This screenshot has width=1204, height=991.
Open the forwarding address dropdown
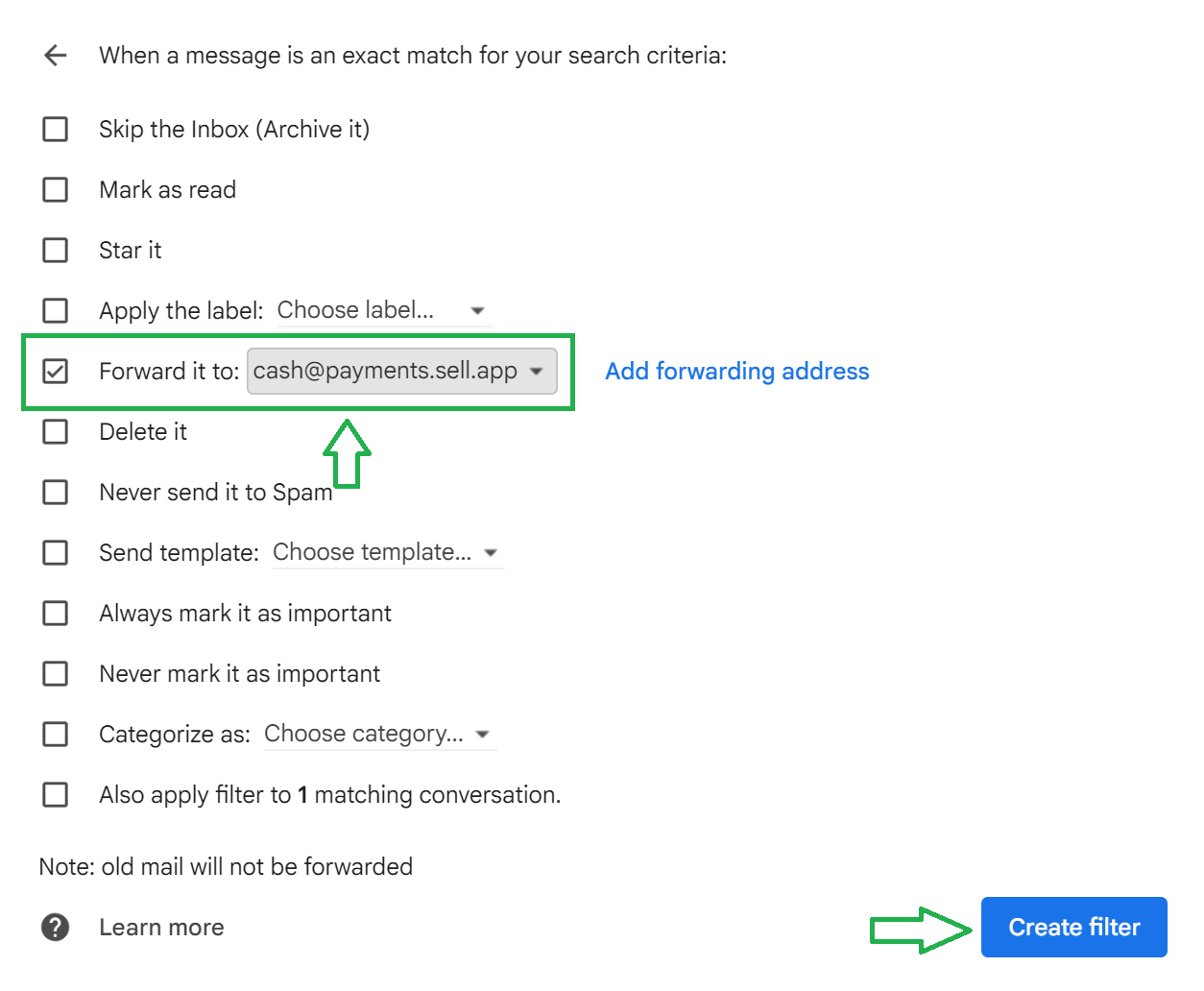401,372
